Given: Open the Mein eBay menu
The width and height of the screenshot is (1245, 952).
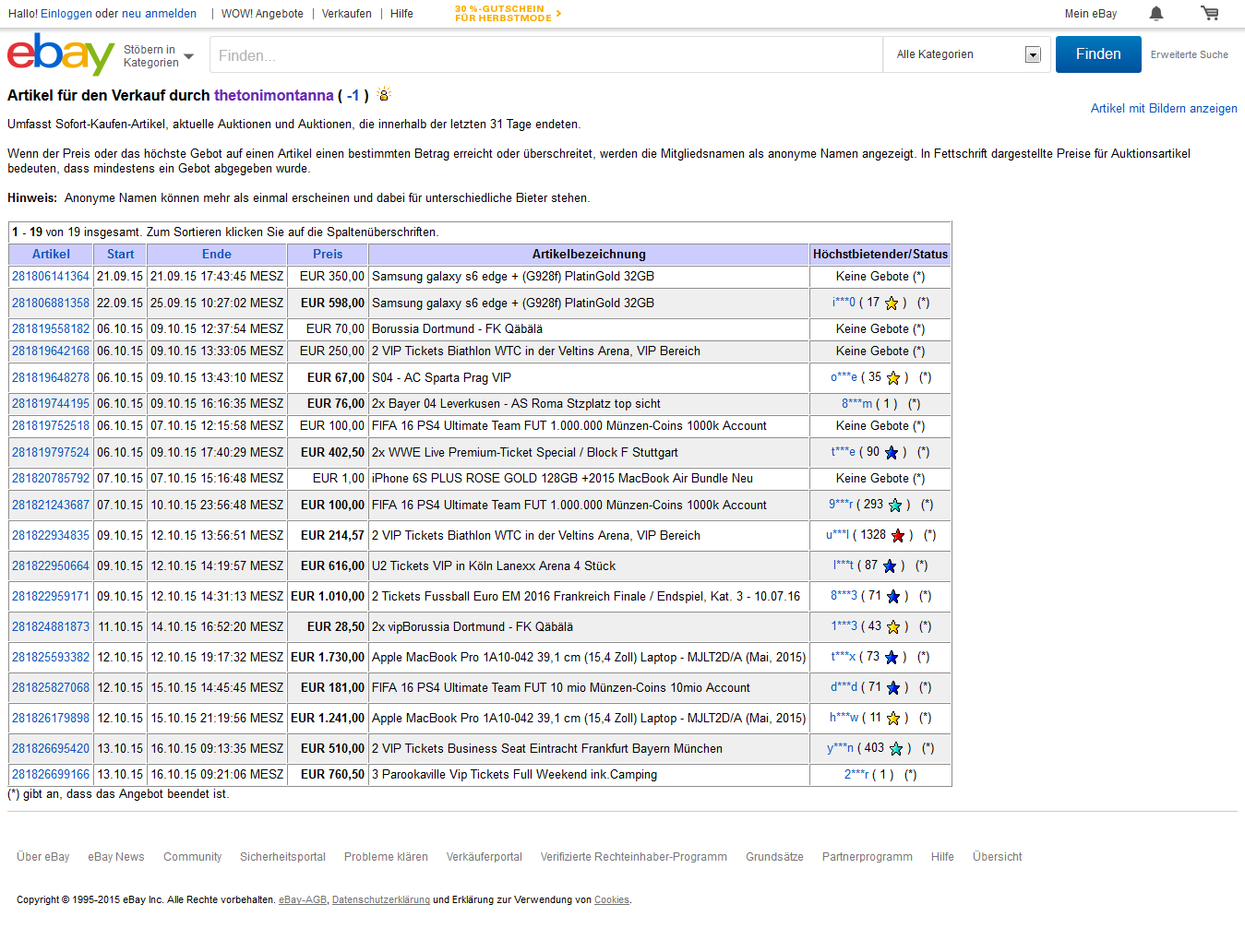Looking at the screenshot, I should (x=1091, y=14).
